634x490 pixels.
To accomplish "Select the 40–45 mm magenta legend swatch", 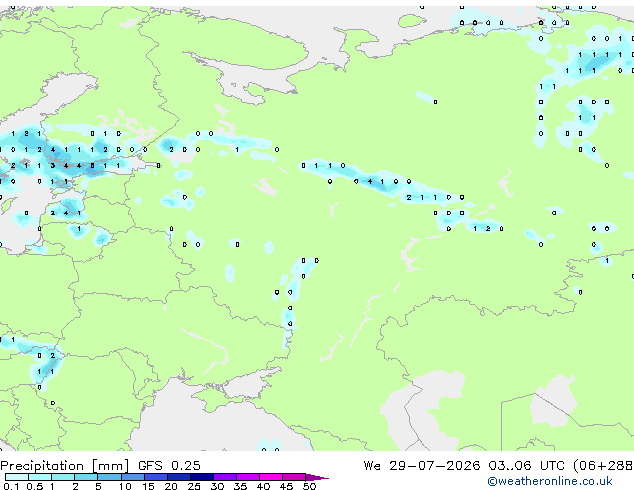I will [271, 477].
